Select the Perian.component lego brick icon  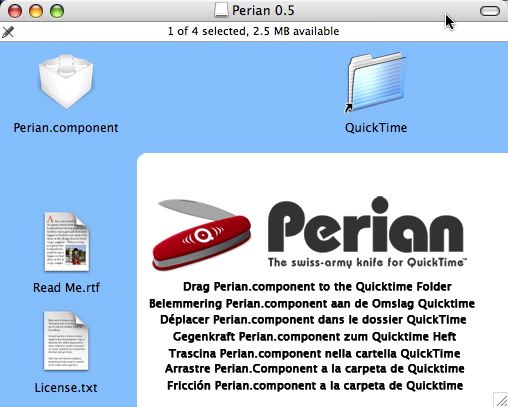(66, 82)
